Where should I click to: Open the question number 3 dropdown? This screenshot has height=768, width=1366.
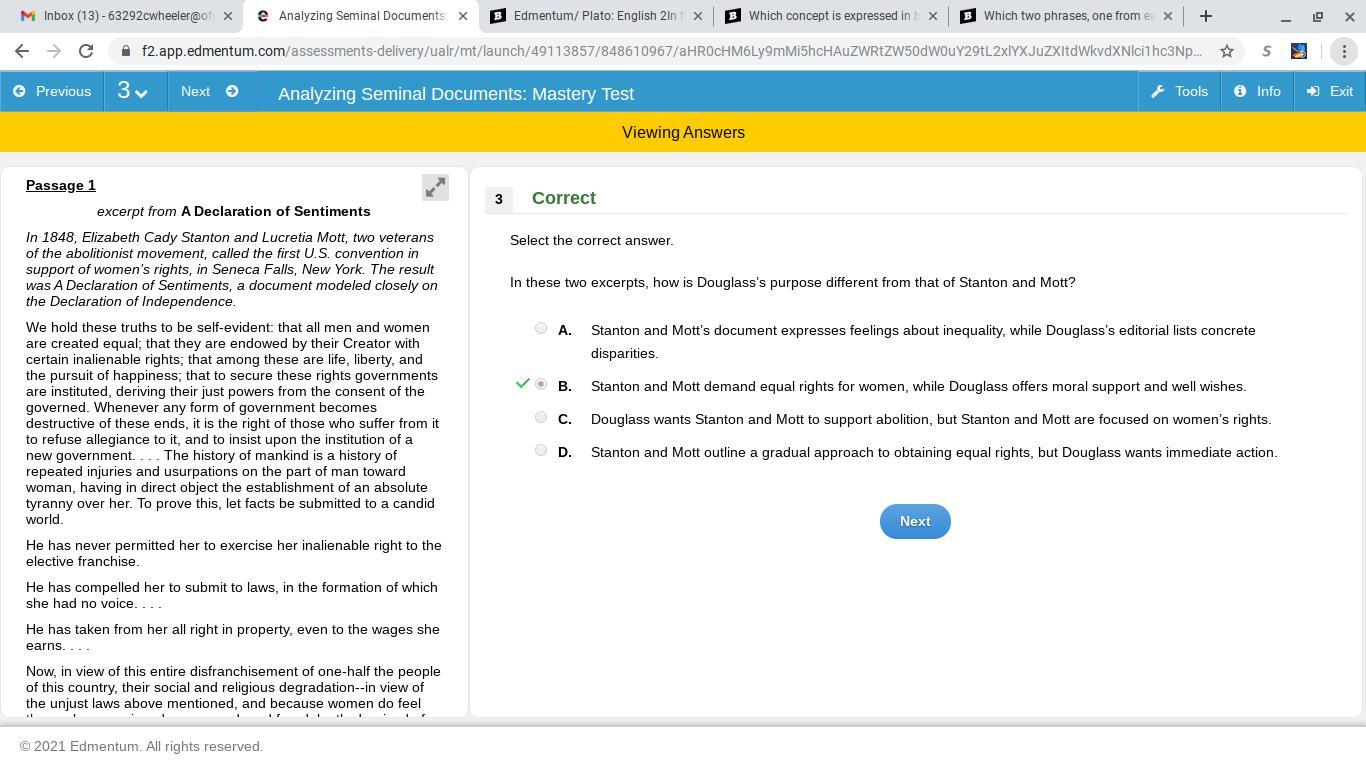tap(134, 91)
